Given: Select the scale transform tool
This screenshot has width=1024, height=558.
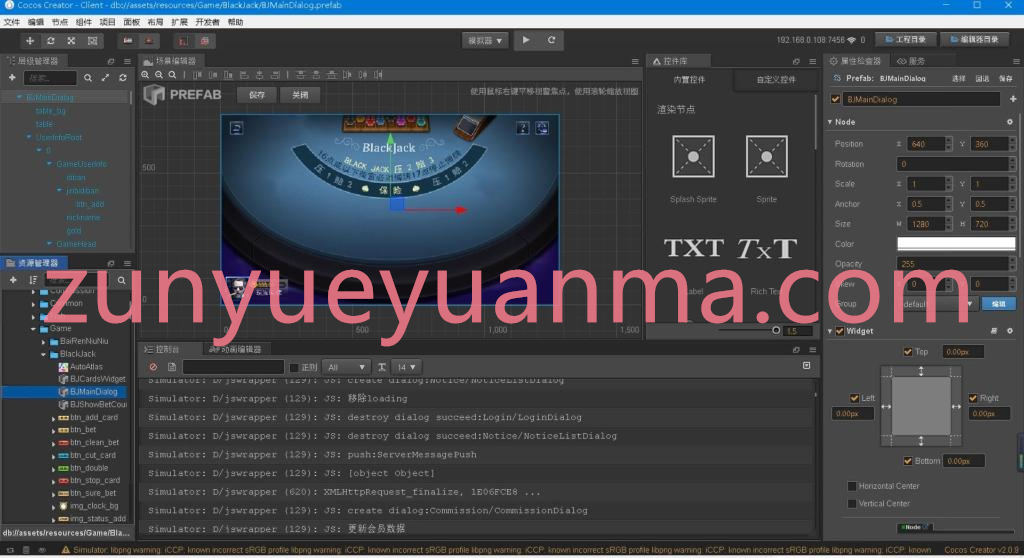Looking at the screenshot, I should 72,41.
